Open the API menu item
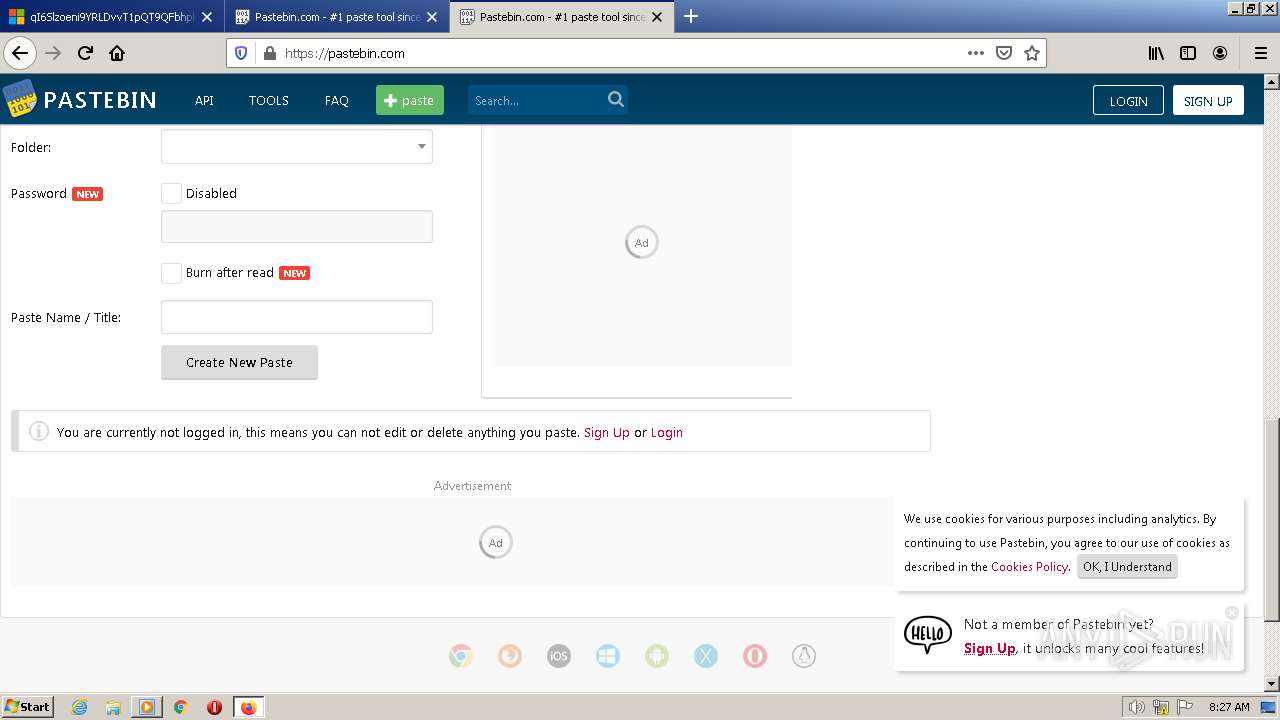This screenshot has width=1280, height=720. pyautogui.click(x=204, y=100)
